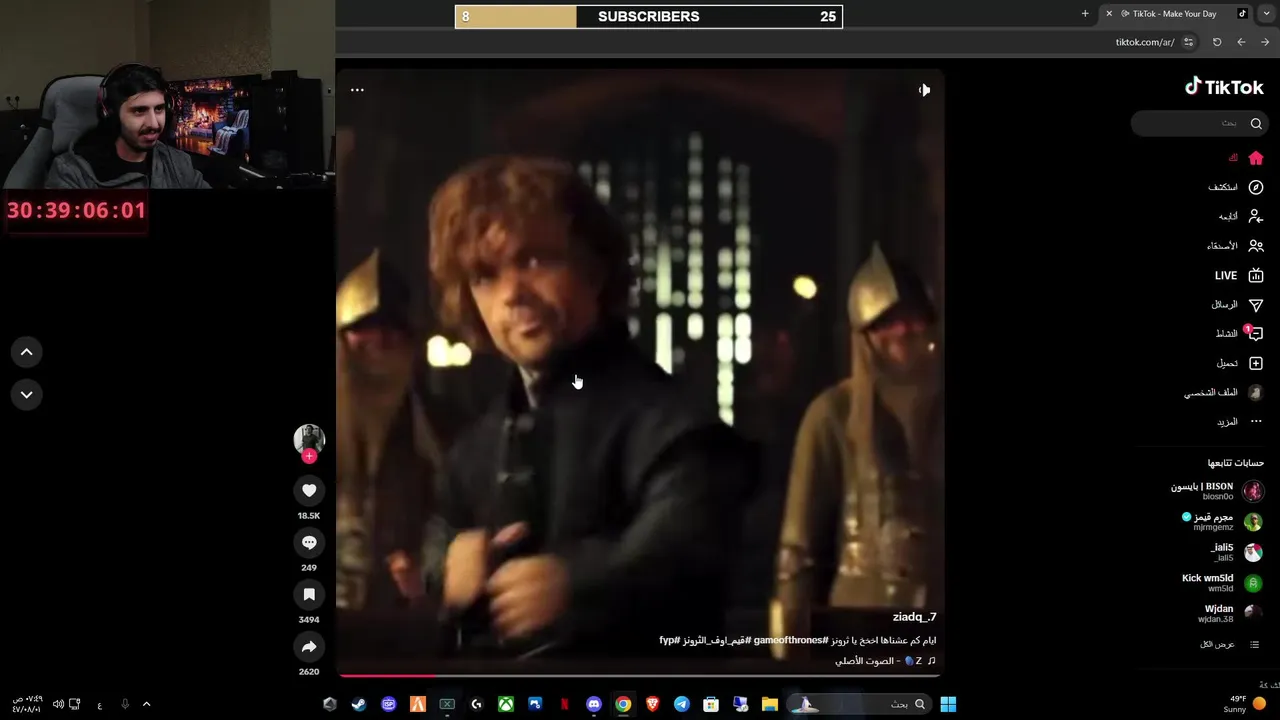Open Netflix from the taskbar
The height and width of the screenshot is (720, 1280).
(x=564, y=704)
